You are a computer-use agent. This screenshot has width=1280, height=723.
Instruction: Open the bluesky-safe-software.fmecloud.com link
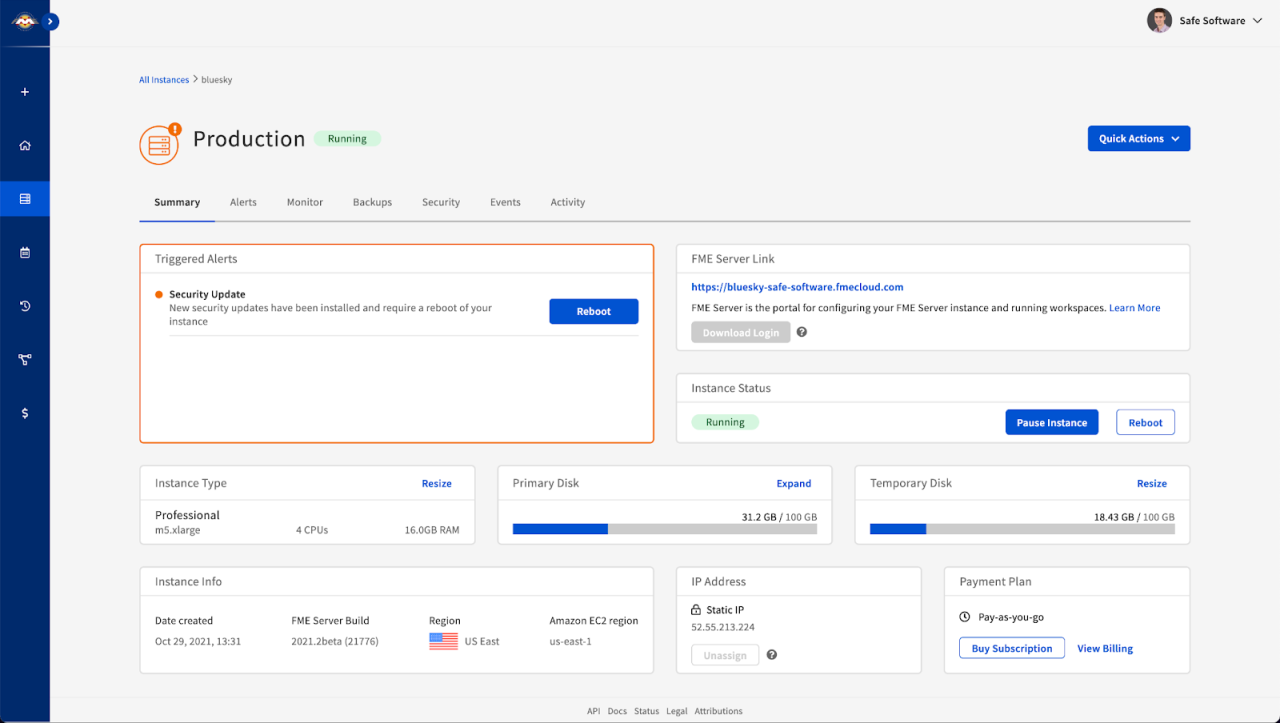tap(797, 287)
